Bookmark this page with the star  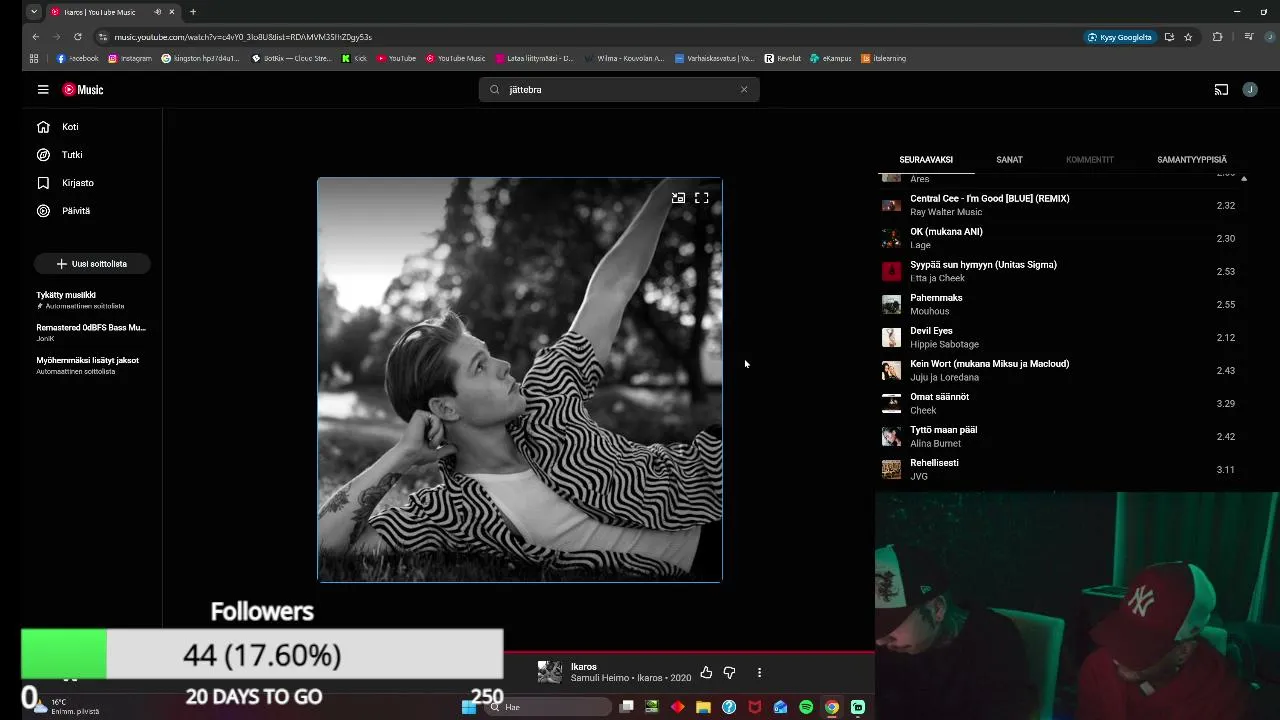tap(1188, 37)
